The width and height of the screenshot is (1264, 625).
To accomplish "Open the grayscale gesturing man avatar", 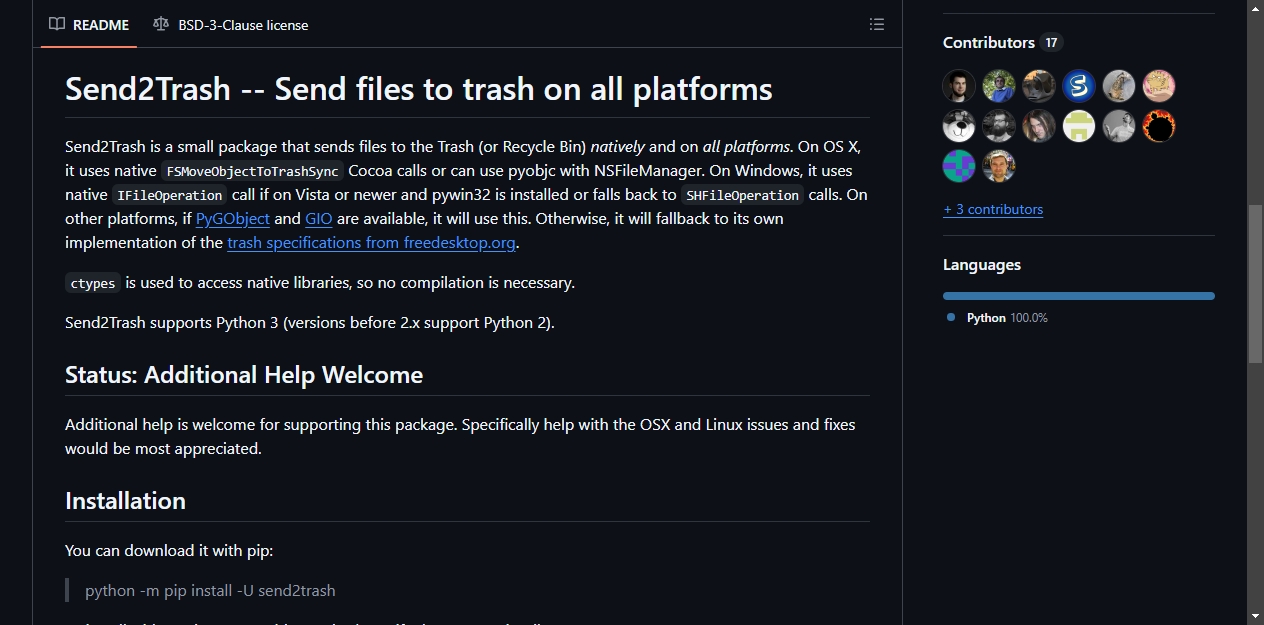I will pyautogui.click(x=1119, y=126).
